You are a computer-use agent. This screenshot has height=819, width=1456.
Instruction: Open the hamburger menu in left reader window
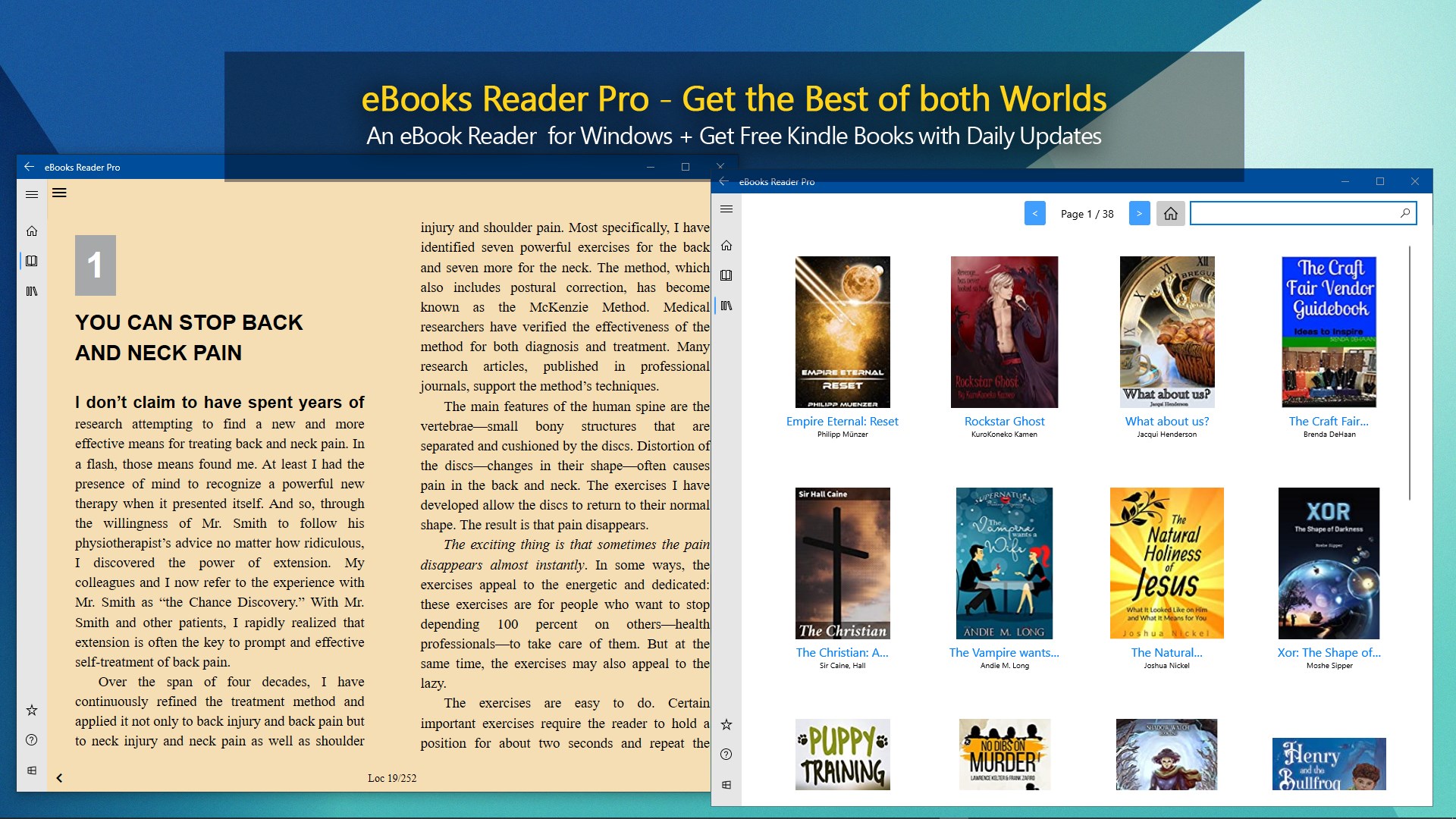[32, 195]
